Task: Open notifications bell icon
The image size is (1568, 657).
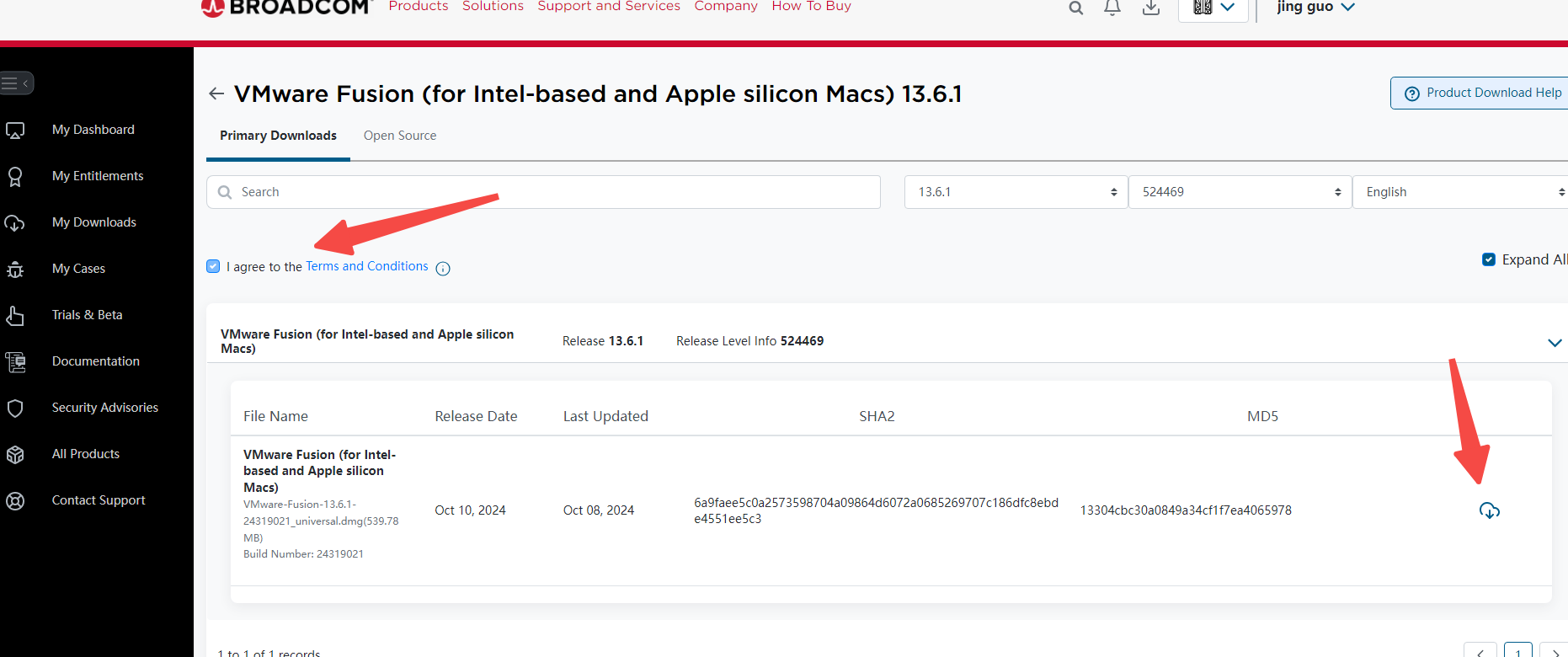Action: point(1112,8)
